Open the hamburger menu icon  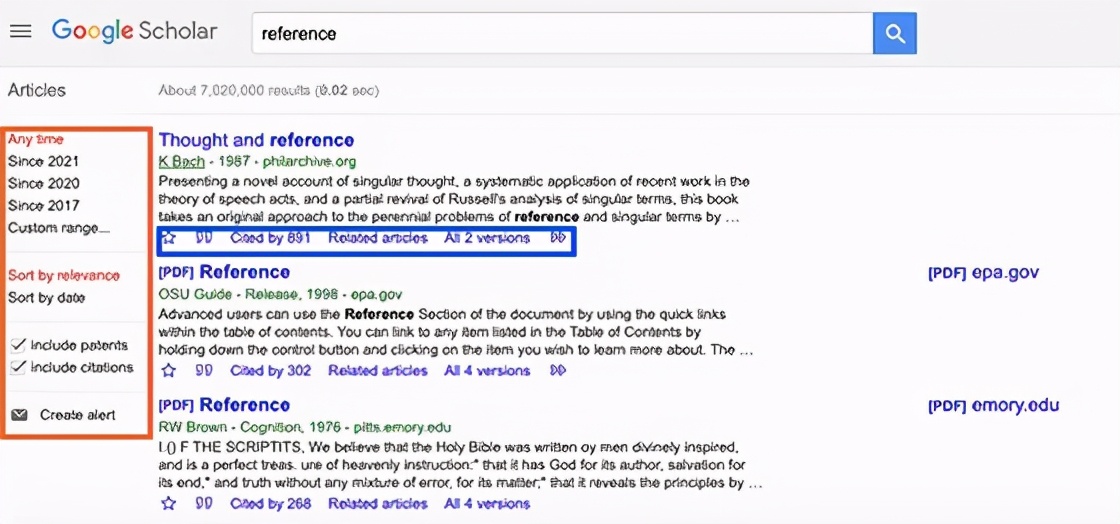tap(21, 32)
